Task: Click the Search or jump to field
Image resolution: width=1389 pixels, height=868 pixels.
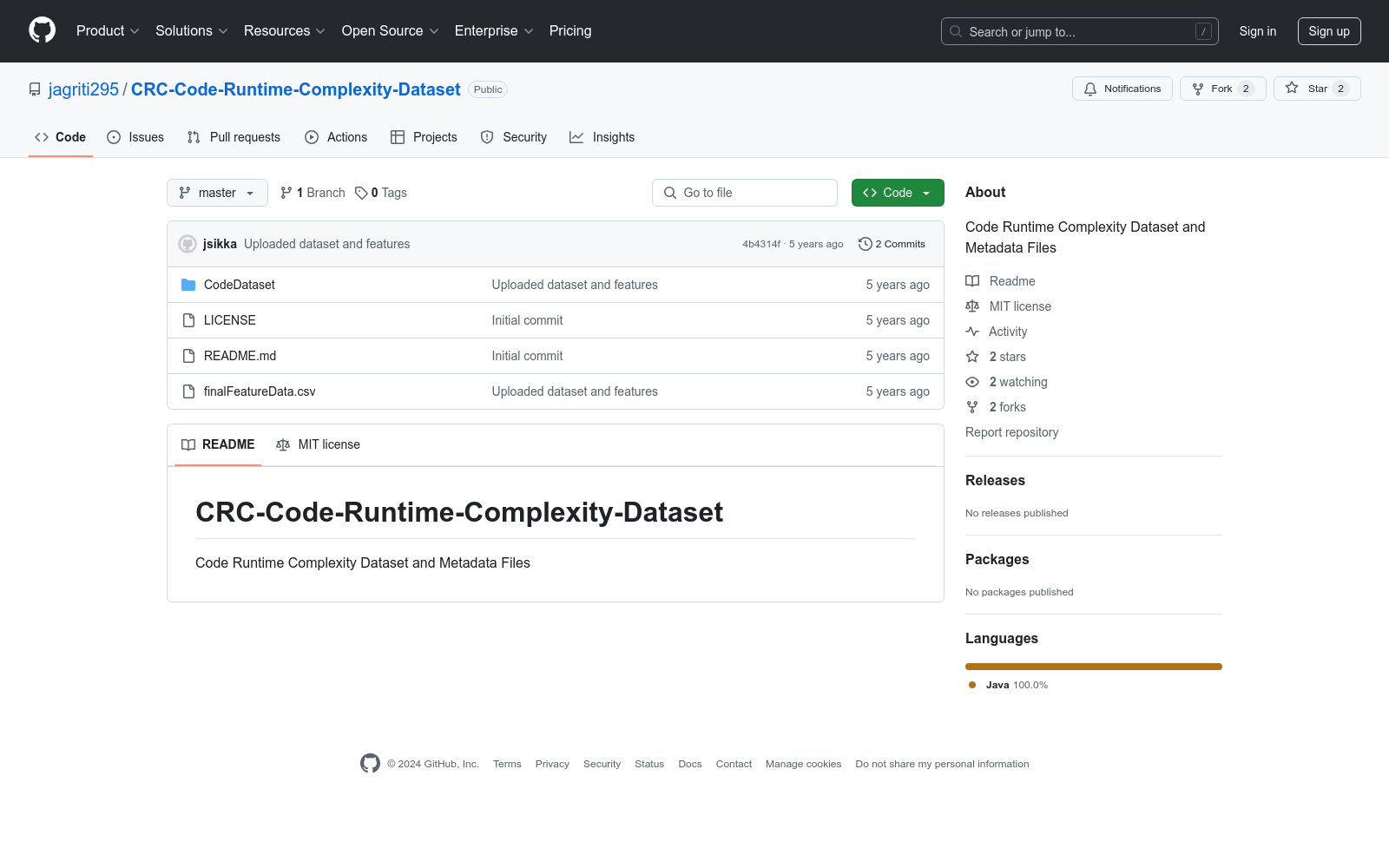Action: (1080, 31)
